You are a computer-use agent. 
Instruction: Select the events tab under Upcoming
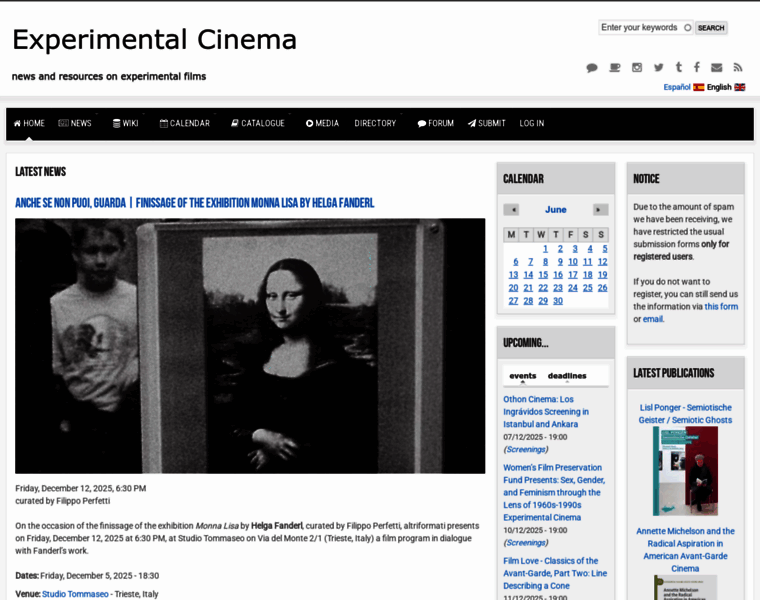pyautogui.click(x=522, y=376)
